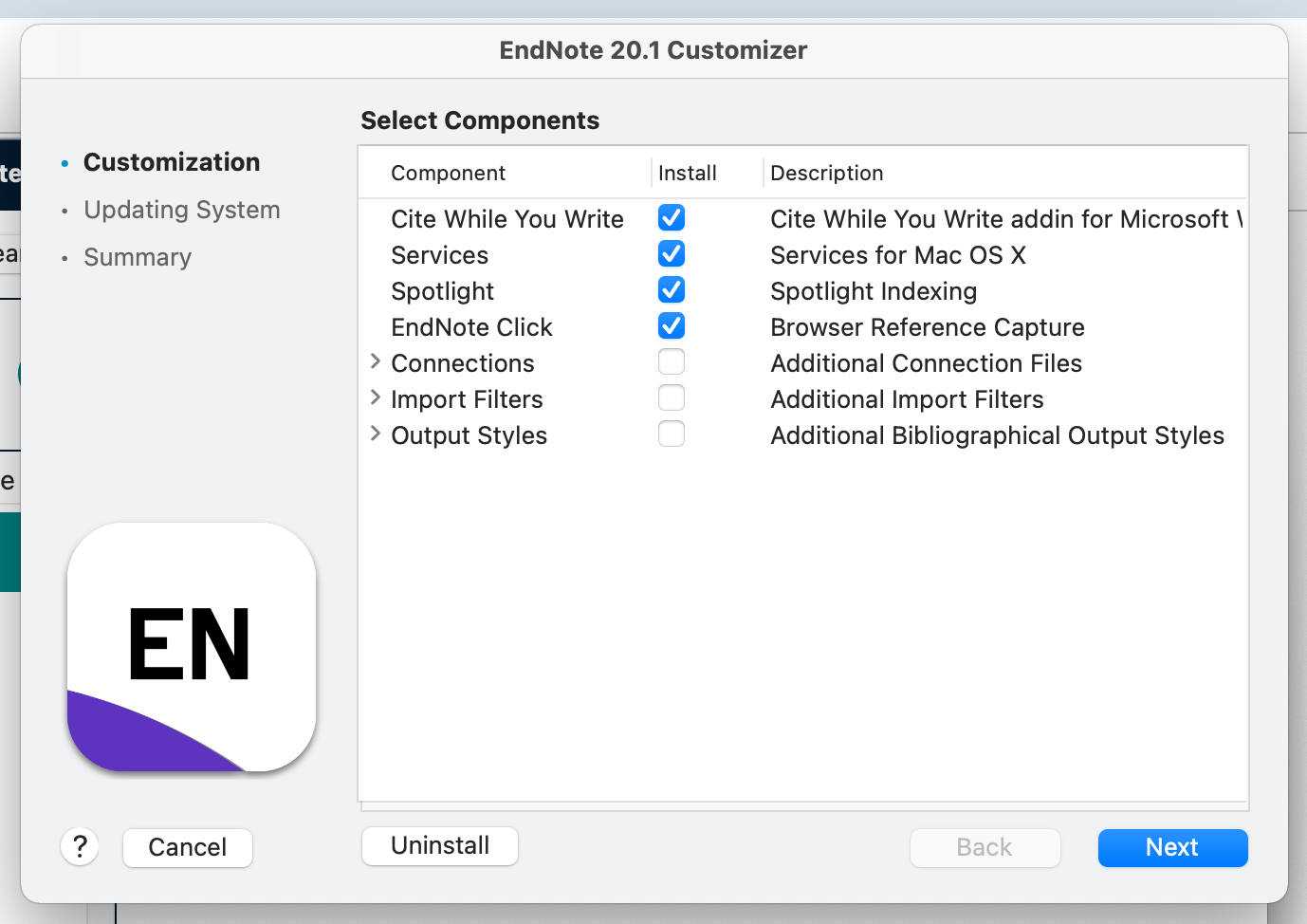Check the Import Filters install checkbox

tap(672, 398)
